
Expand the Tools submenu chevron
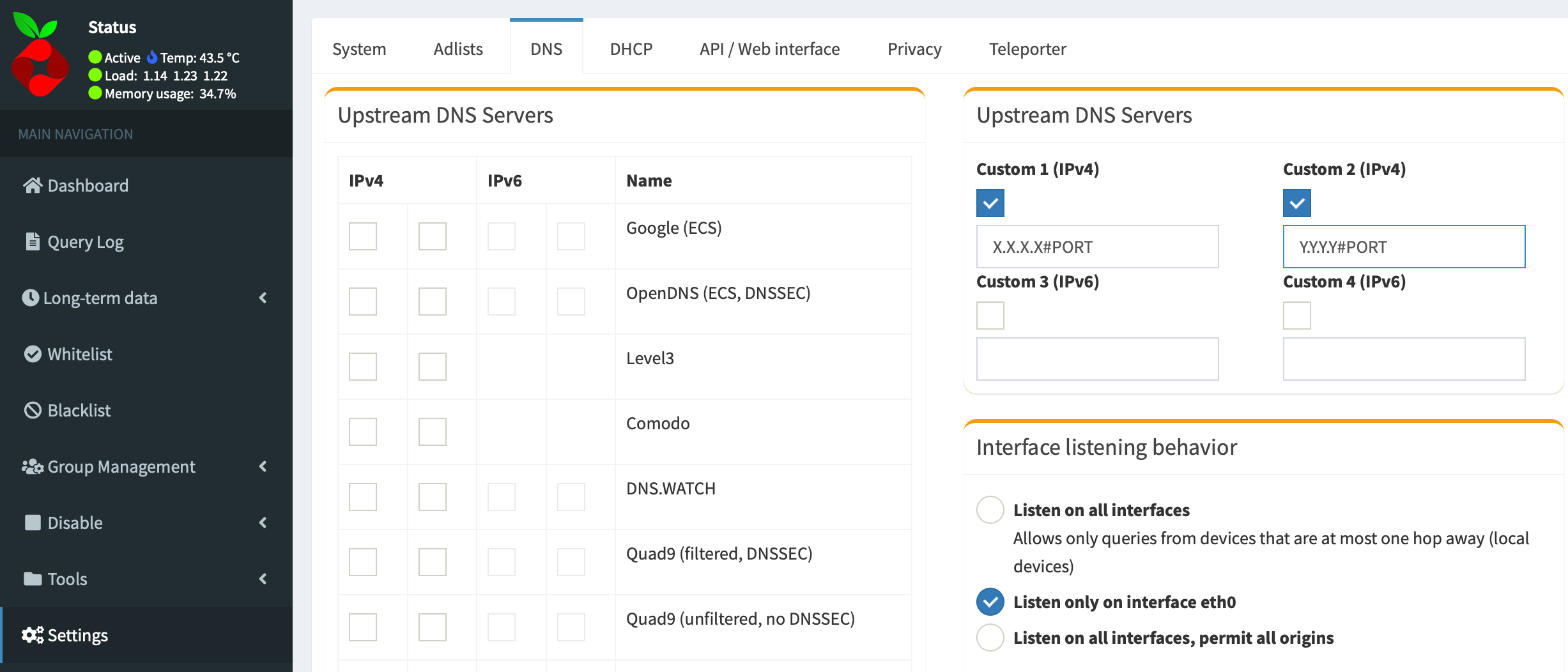click(263, 579)
